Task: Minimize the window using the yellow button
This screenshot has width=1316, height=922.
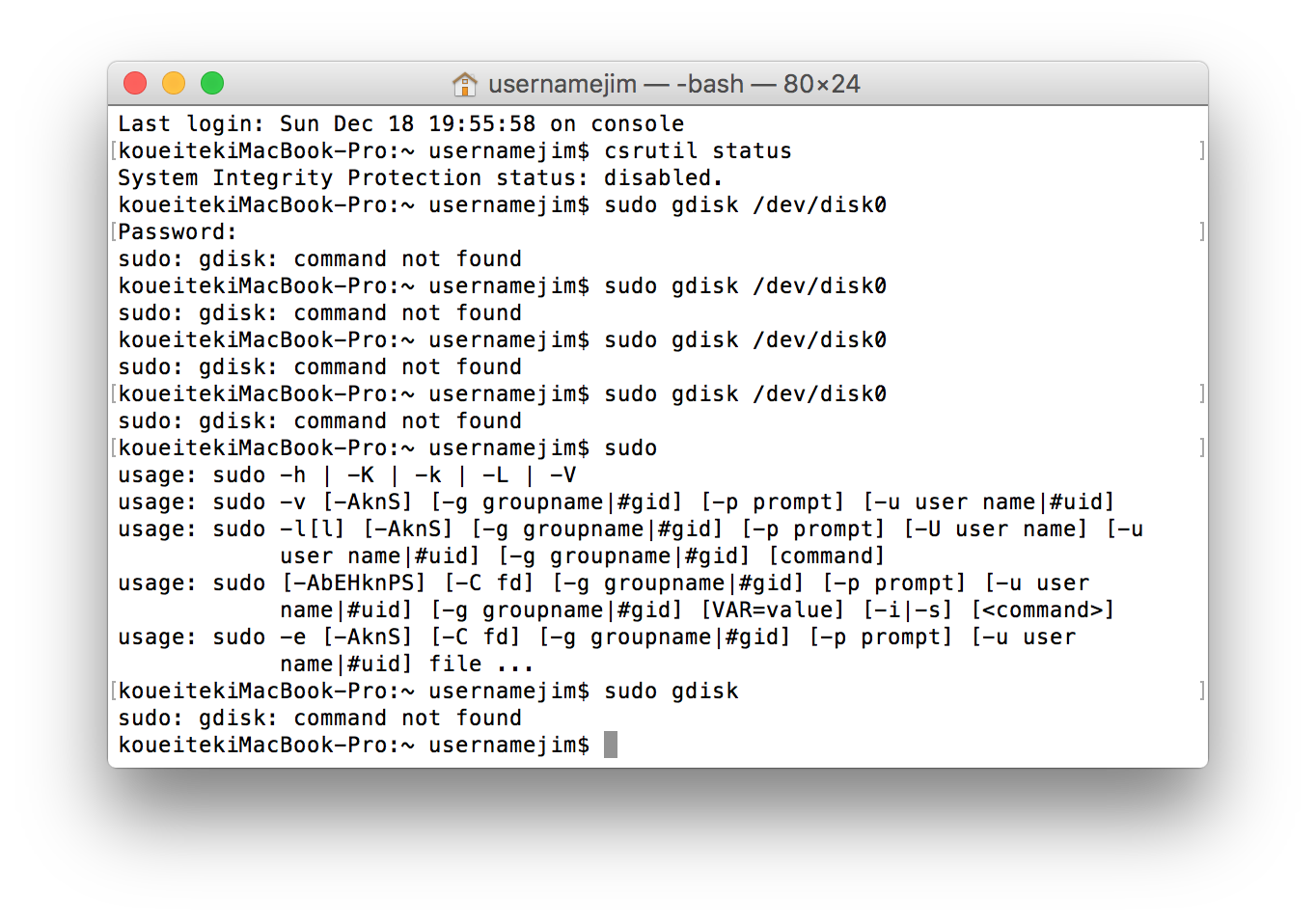Action: click(x=174, y=84)
